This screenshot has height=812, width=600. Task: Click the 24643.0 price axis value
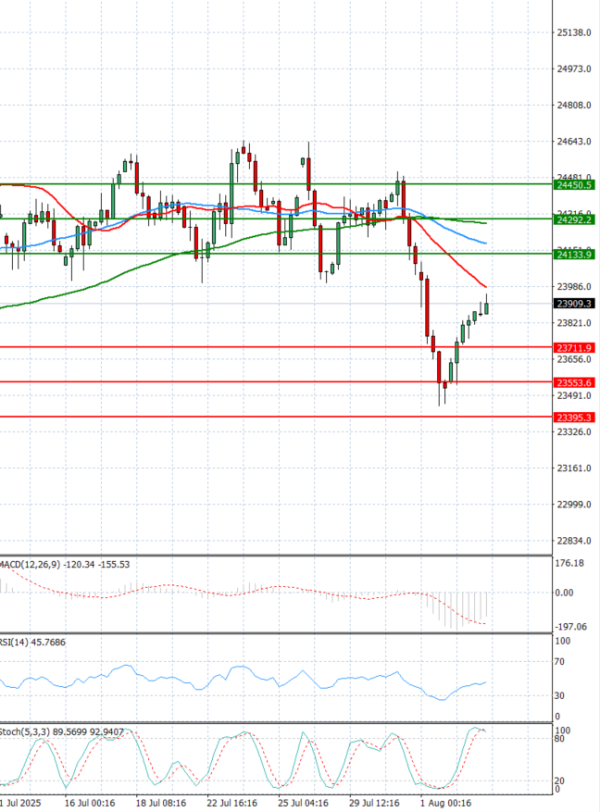point(574,141)
